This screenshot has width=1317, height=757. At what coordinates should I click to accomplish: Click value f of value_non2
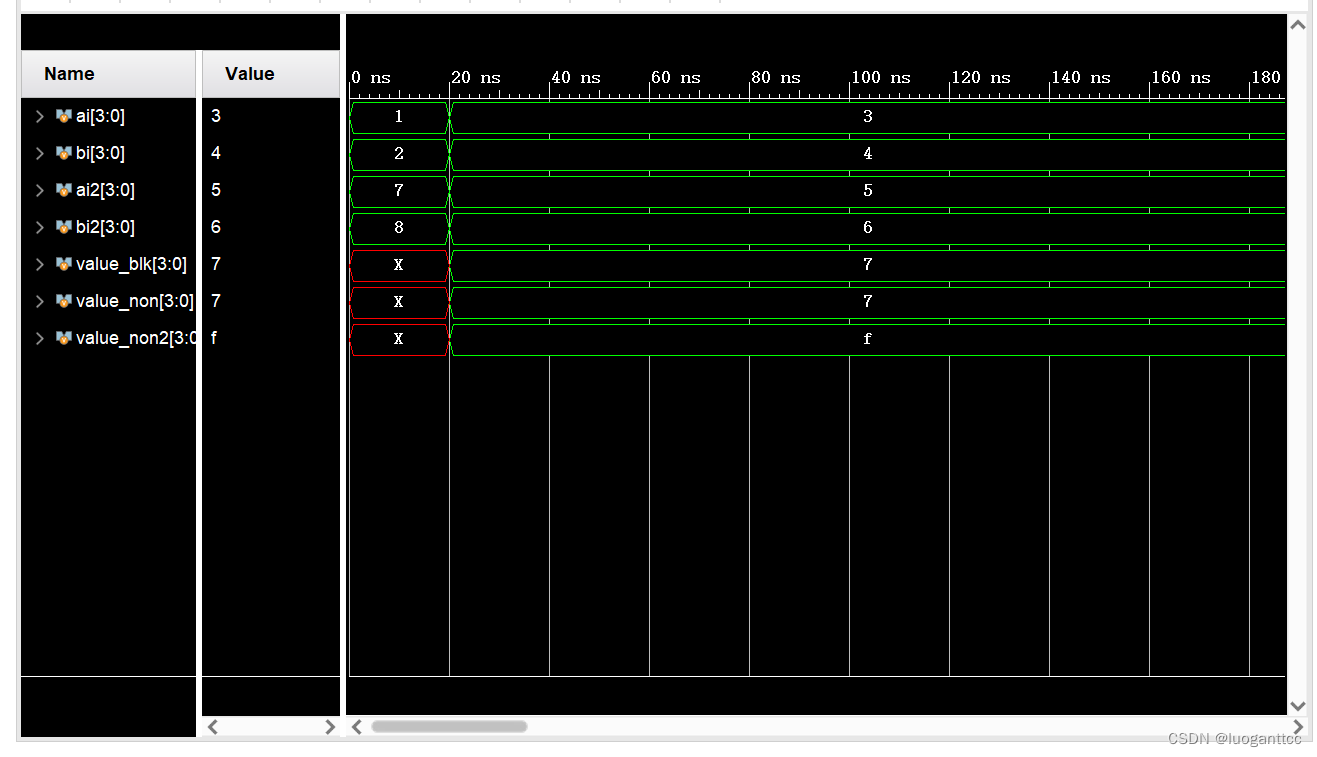[214, 338]
